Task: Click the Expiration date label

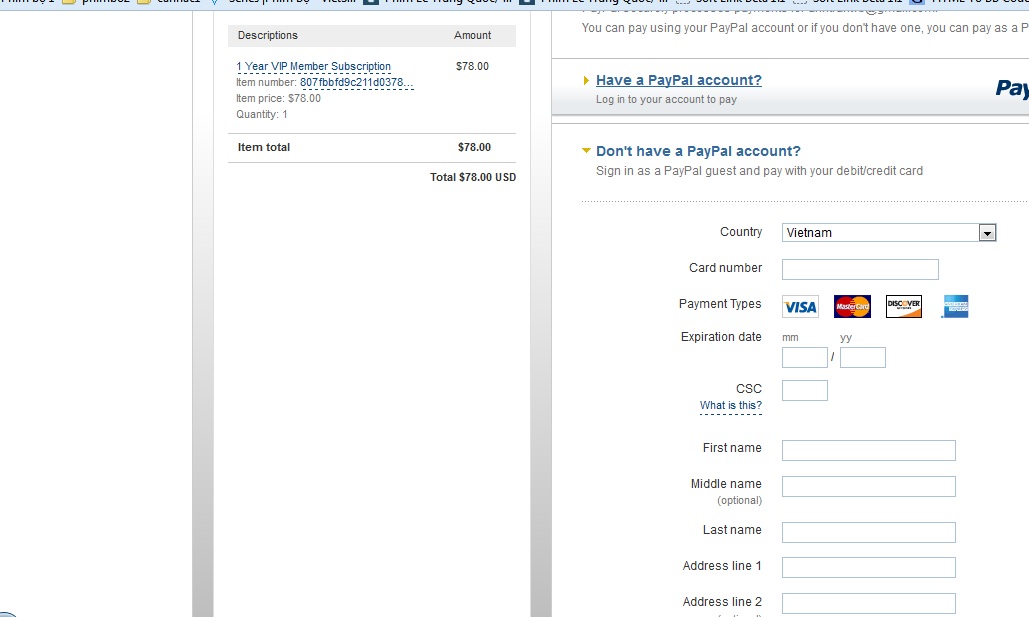Action: [721, 337]
